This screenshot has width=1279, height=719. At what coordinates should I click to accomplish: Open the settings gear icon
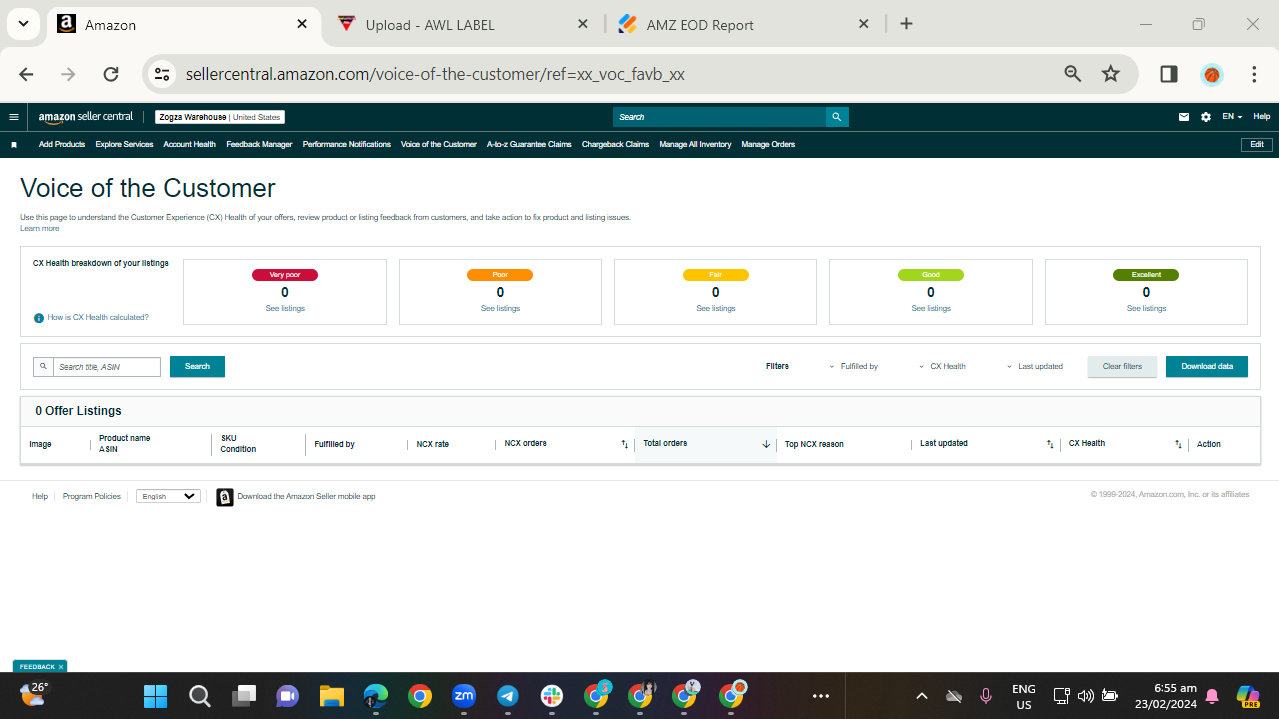(1206, 117)
